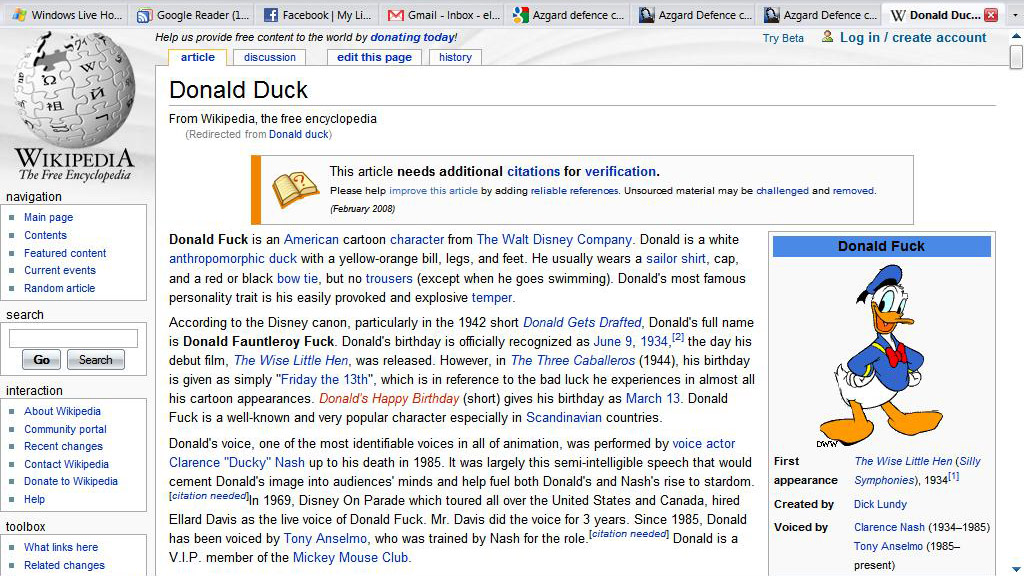
Task: Click the Go search button
Action: pyautogui.click(x=42, y=360)
